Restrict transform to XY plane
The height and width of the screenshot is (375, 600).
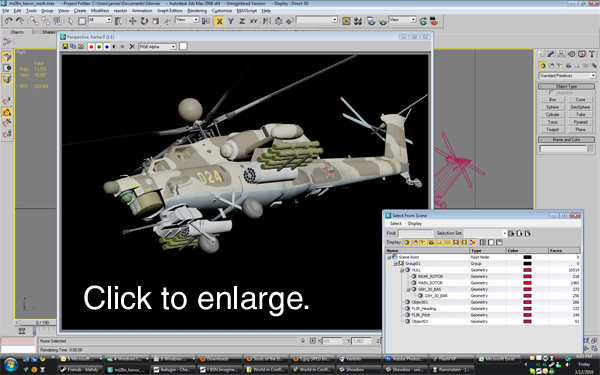(x=253, y=21)
